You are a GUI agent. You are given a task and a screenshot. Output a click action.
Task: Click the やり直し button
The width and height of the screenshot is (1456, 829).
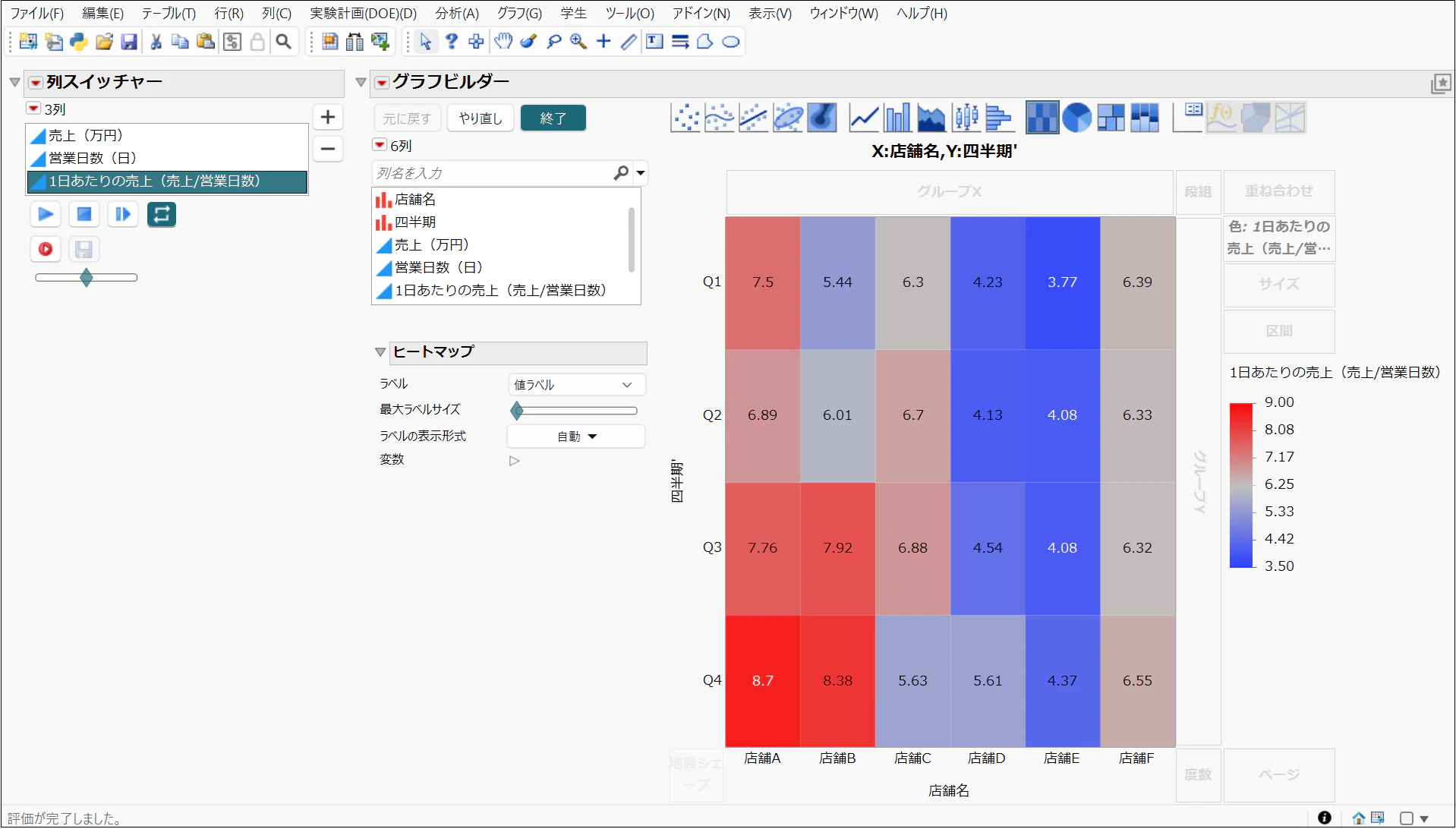(481, 118)
